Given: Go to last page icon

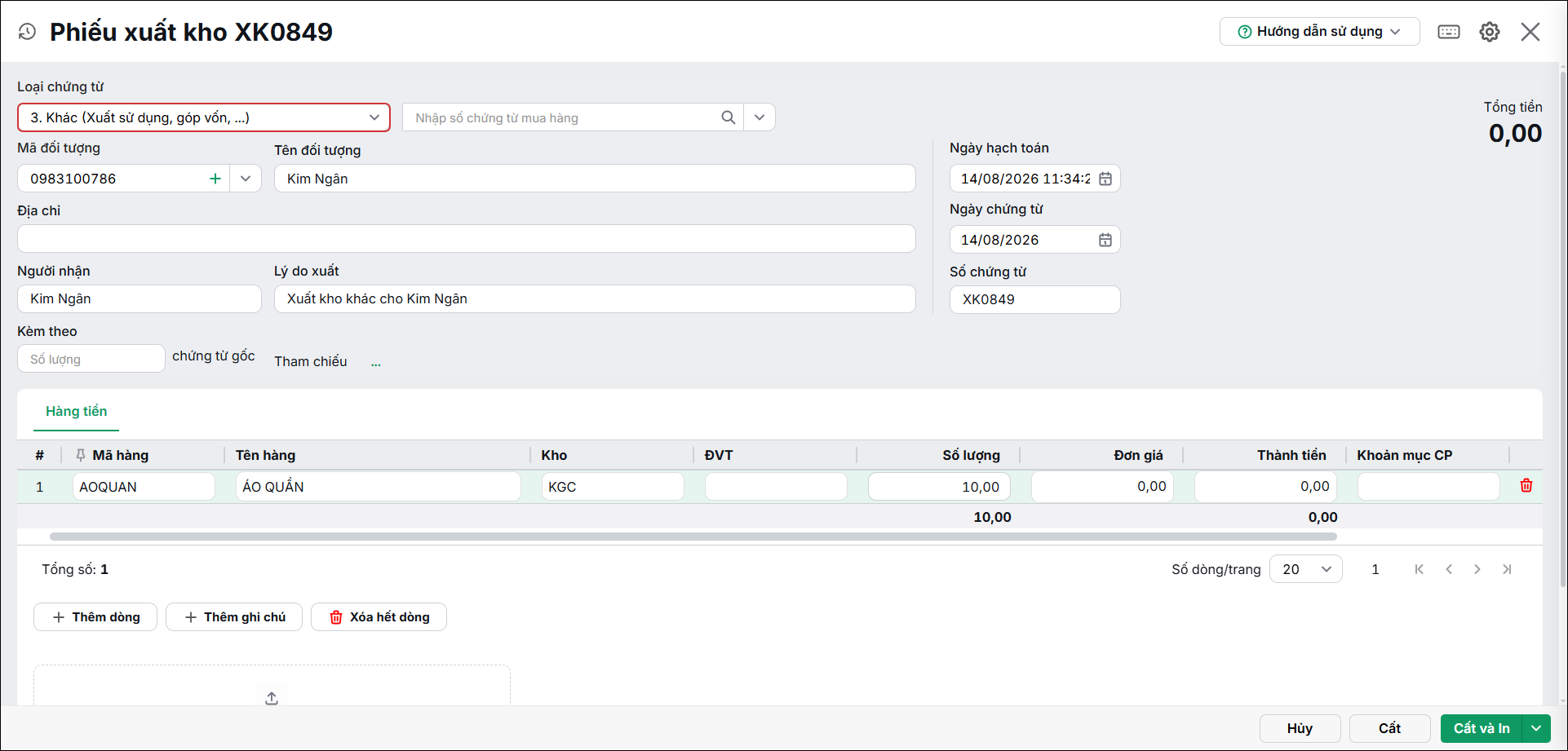Looking at the screenshot, I should click(1507, 569).
